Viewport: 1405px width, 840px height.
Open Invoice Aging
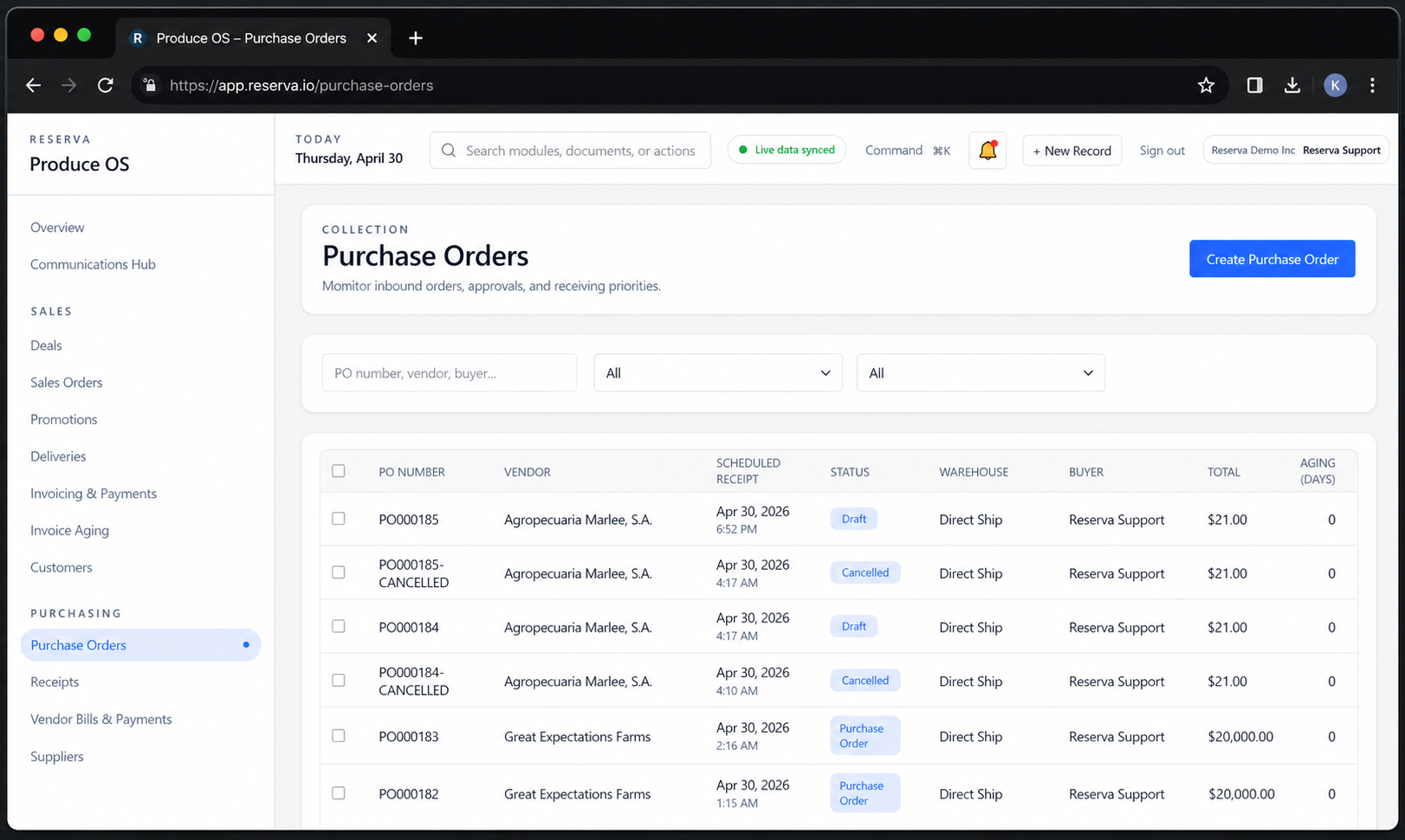pyautogui.click(x=69, y=531)
